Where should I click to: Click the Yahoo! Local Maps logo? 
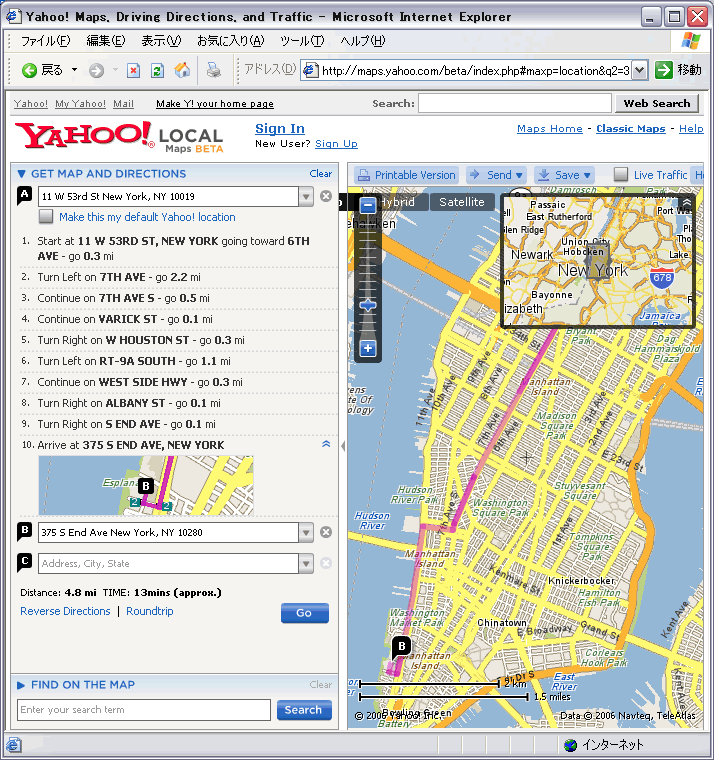coord(119,137)
